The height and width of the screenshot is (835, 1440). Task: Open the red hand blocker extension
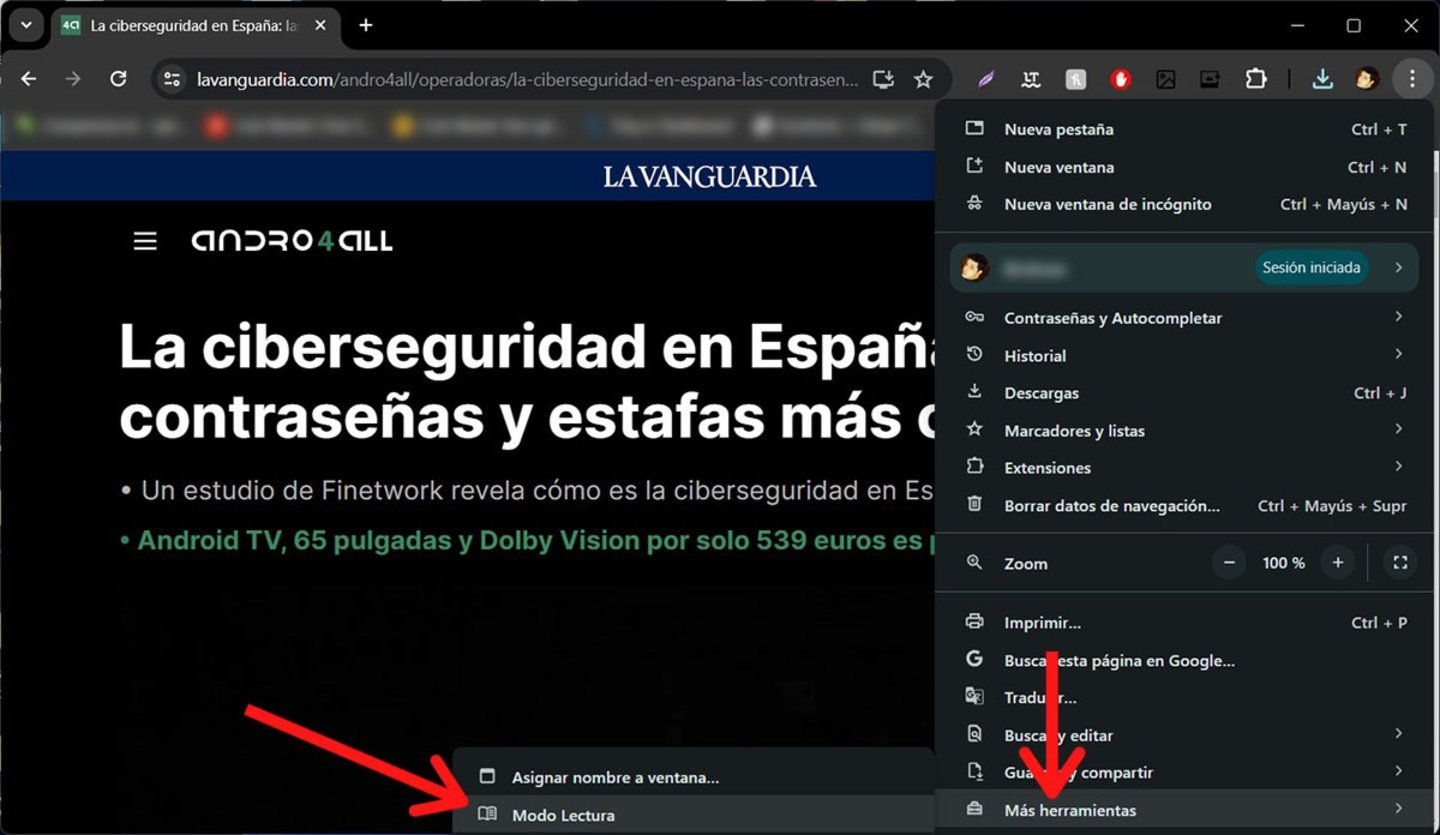[1120, 80]
